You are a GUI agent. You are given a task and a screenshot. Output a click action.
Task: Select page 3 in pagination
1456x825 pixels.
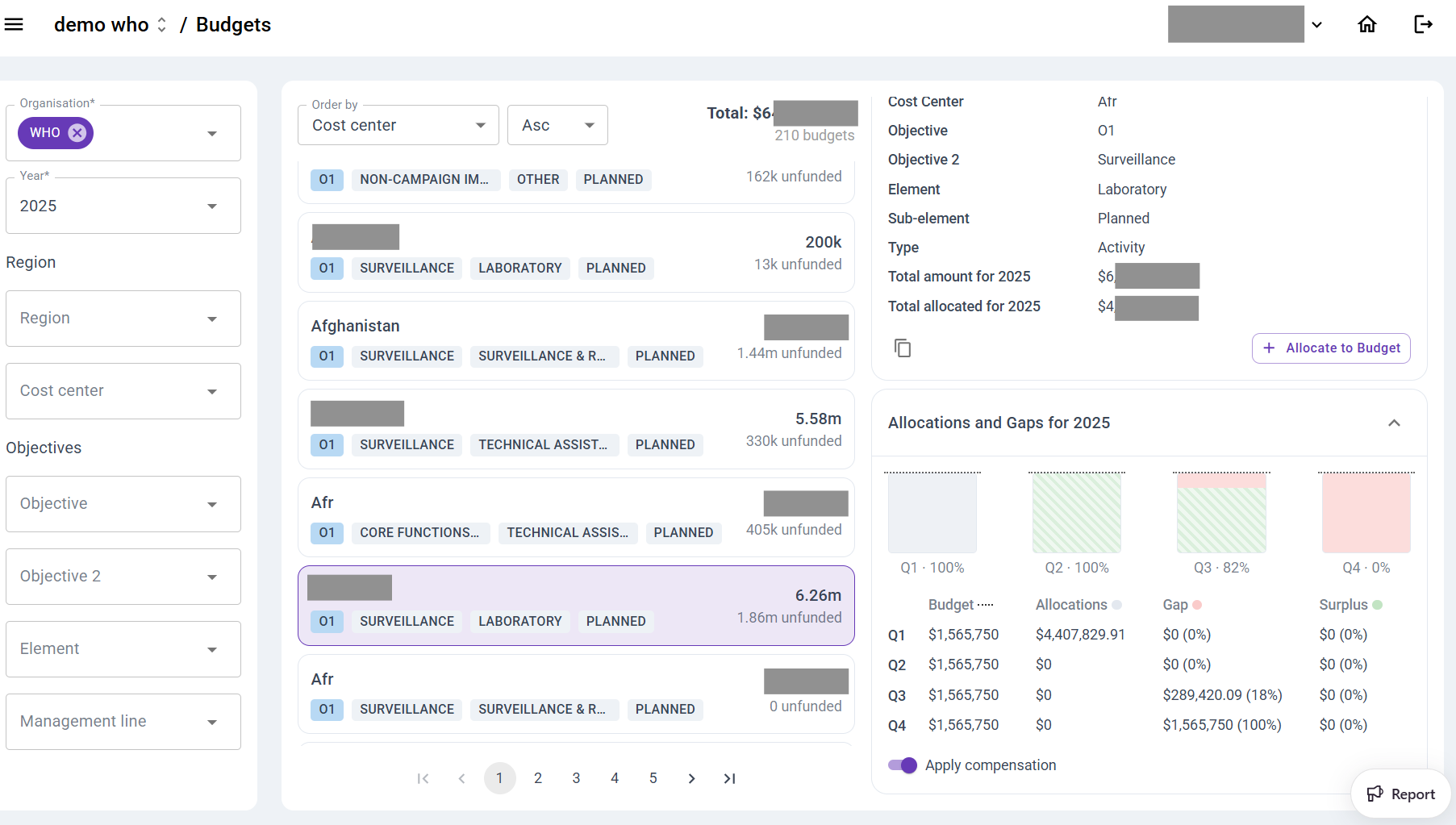576,778
